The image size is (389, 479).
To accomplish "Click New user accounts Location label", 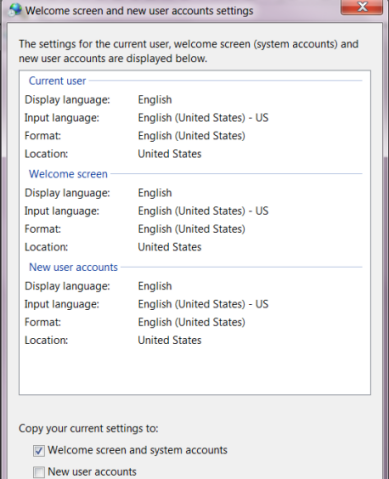I will [x=46, y=340].
